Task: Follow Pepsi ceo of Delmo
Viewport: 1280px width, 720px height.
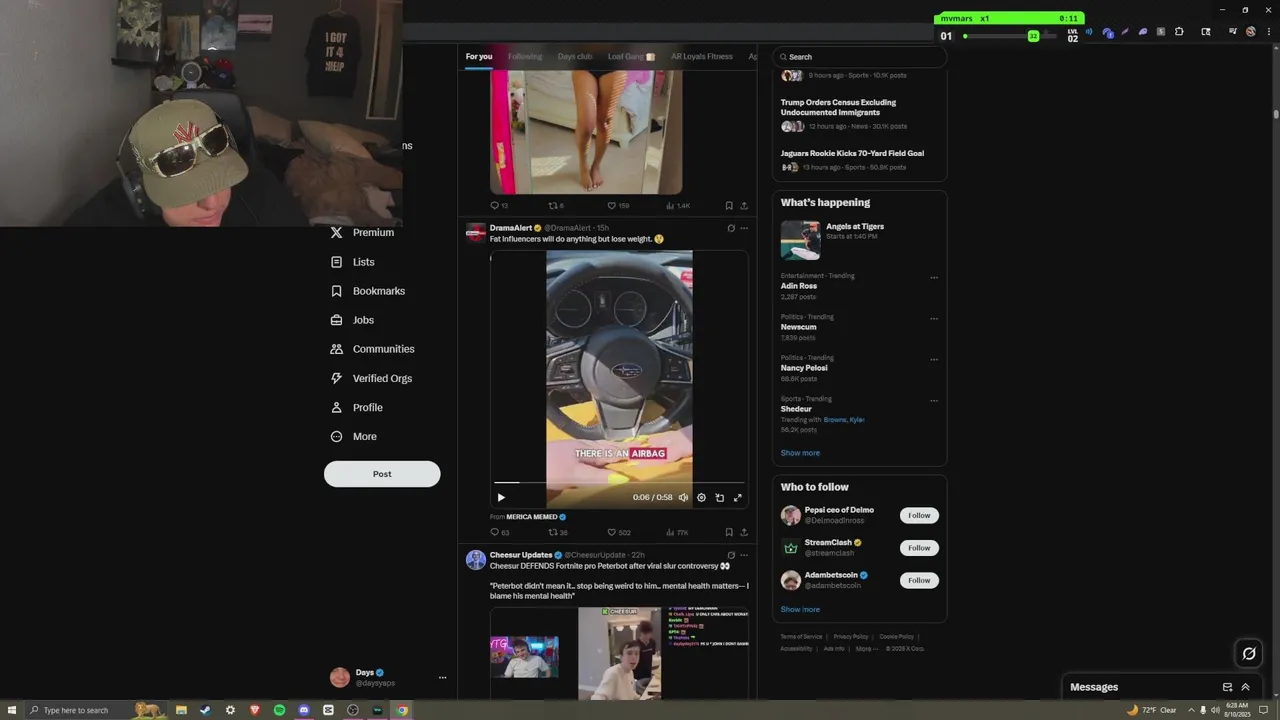Action: click(919, 516)
